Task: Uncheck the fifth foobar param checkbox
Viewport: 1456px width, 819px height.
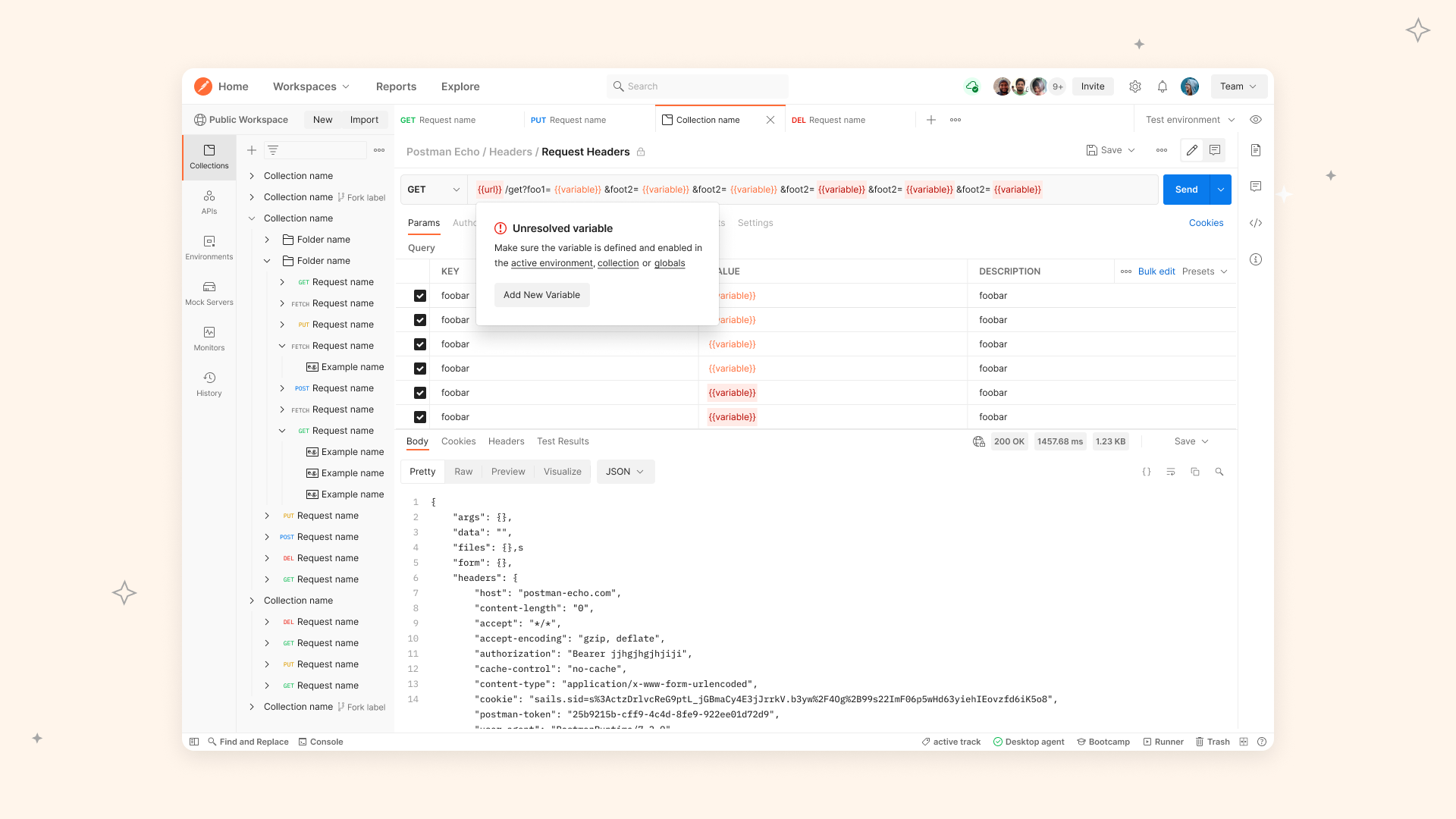Action: 420,393
